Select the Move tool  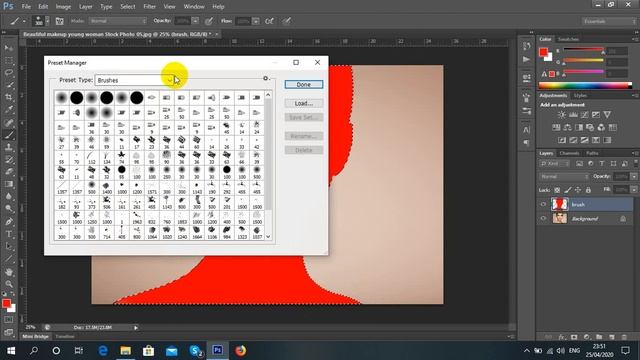tap(9, 48)
